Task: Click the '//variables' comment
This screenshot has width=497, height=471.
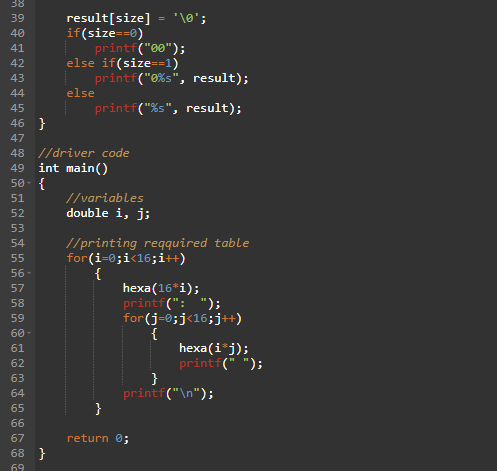Action: (x=105, y=198)
